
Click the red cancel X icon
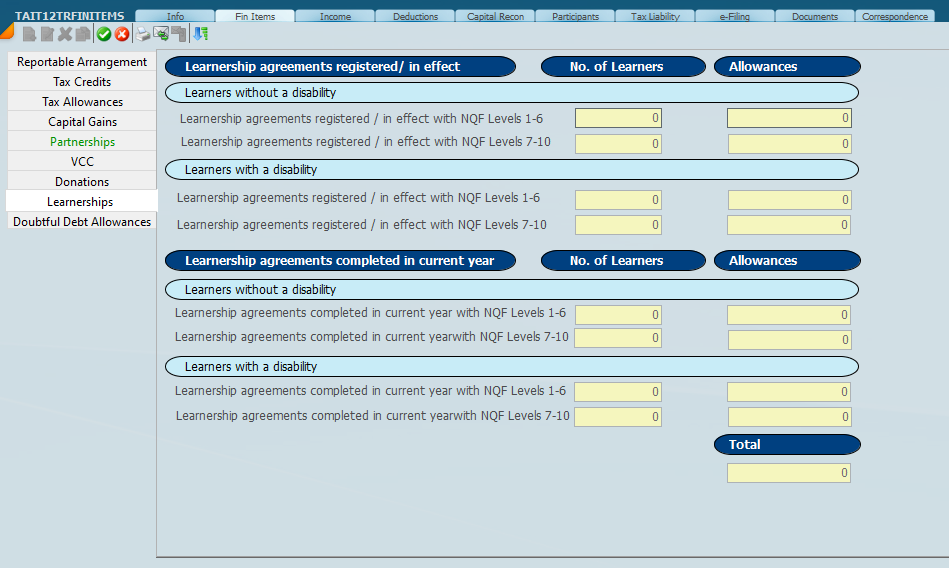[122, 34]
